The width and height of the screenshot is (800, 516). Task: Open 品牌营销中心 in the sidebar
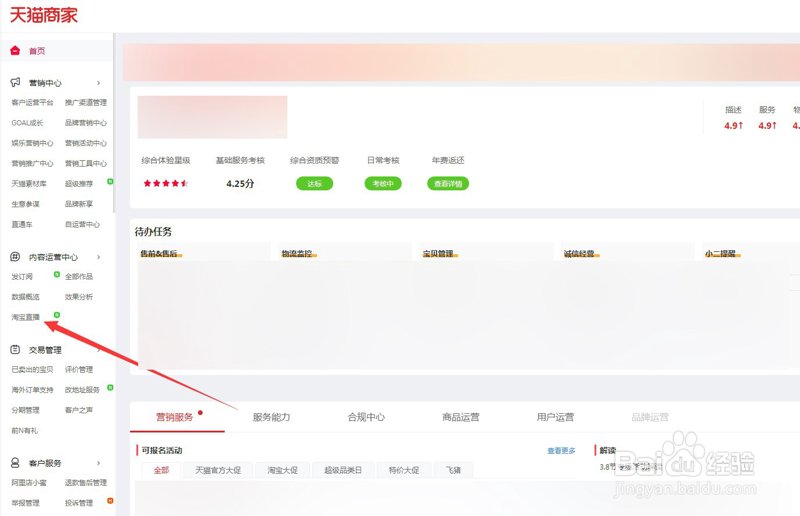[x=86, y=123]
